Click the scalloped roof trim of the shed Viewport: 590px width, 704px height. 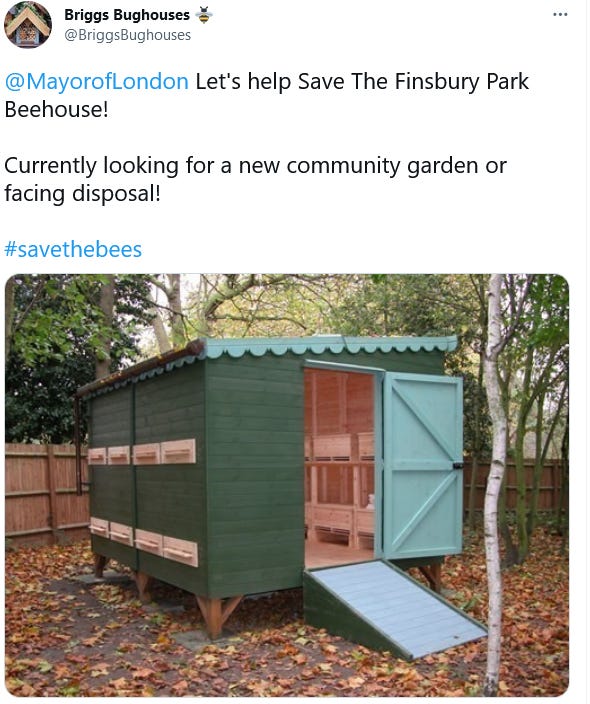[331, 348]
